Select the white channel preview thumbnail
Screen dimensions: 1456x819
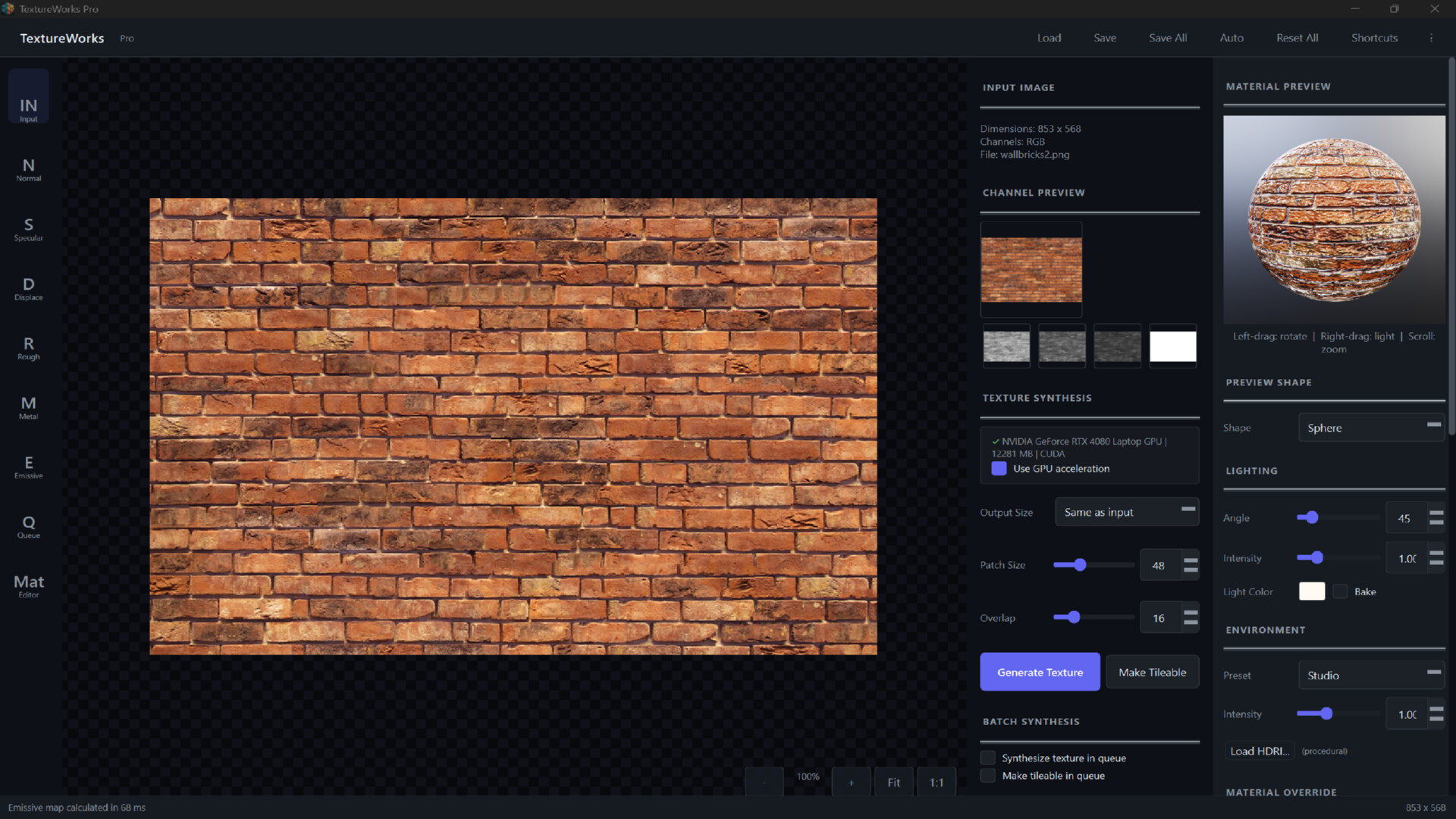click(x=1172, y=346)
